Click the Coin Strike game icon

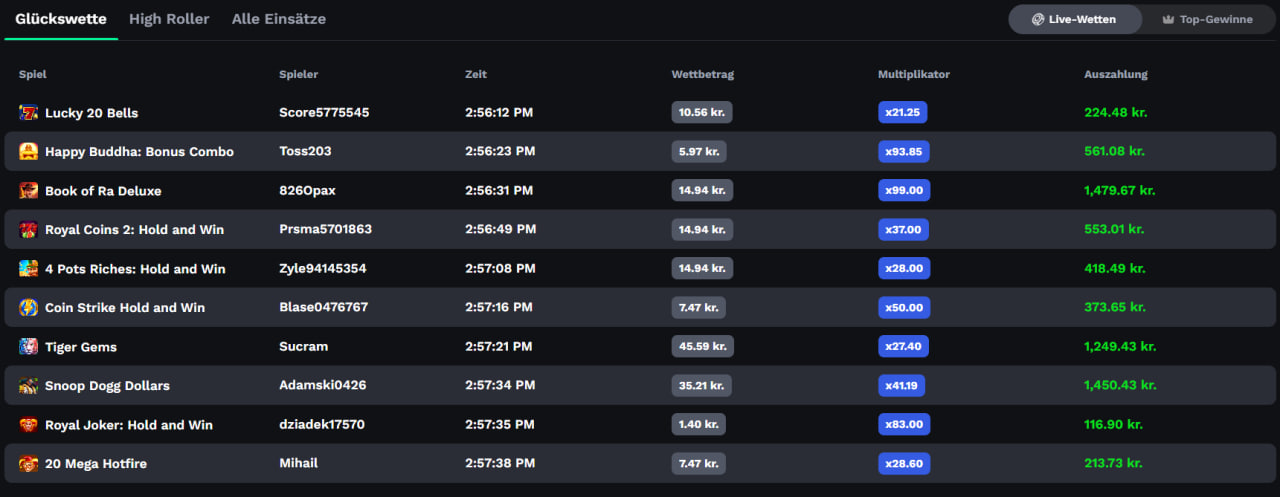28,308
